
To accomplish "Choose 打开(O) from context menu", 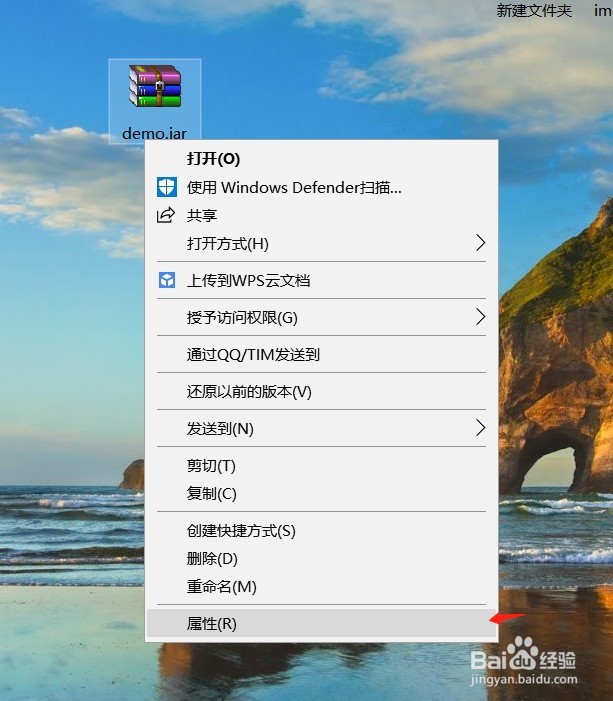I will 321,159.
